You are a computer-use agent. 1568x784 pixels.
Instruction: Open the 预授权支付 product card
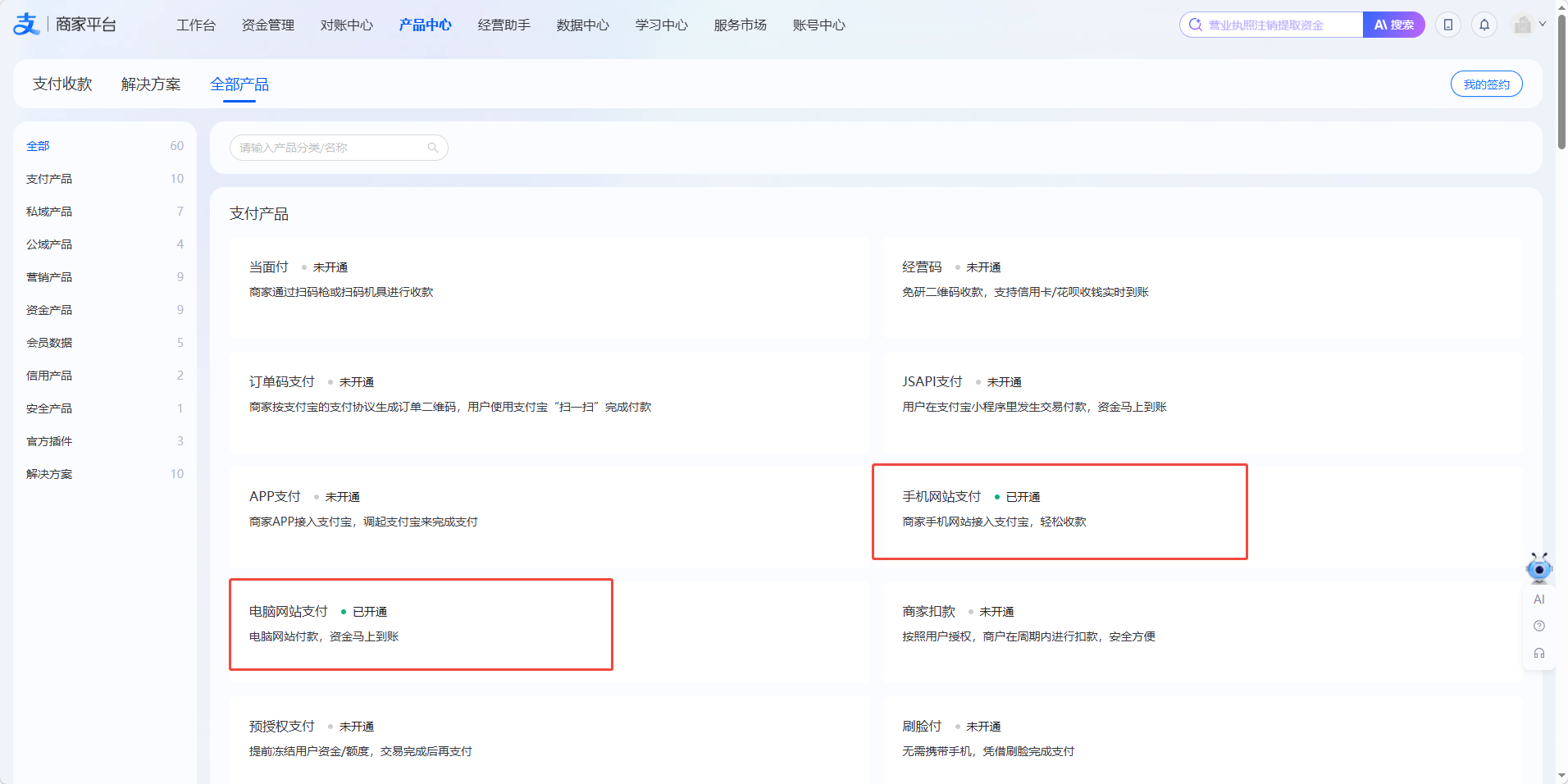pyautogui.click(x=549, y=741)
